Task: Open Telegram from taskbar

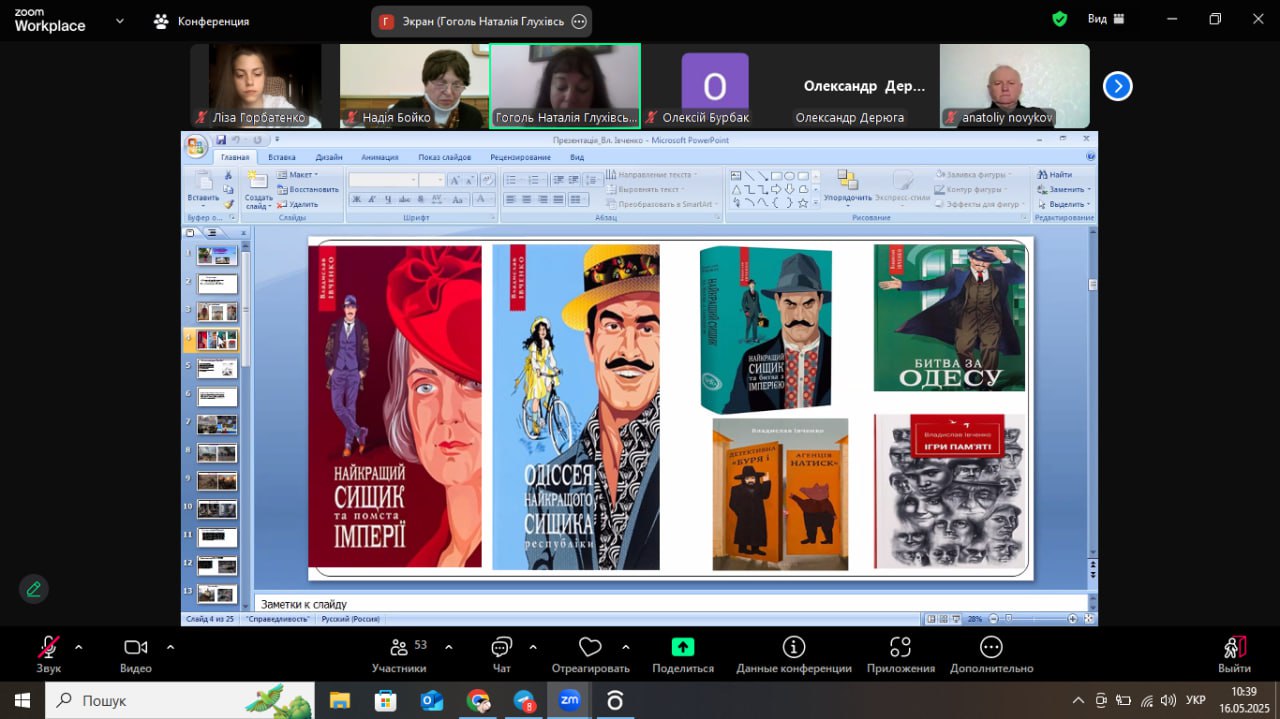Action: (524, 701)
